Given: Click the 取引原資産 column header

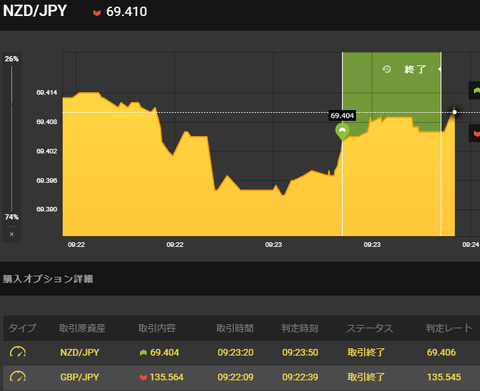Looking at the screenshot, I should coord(82,328).
